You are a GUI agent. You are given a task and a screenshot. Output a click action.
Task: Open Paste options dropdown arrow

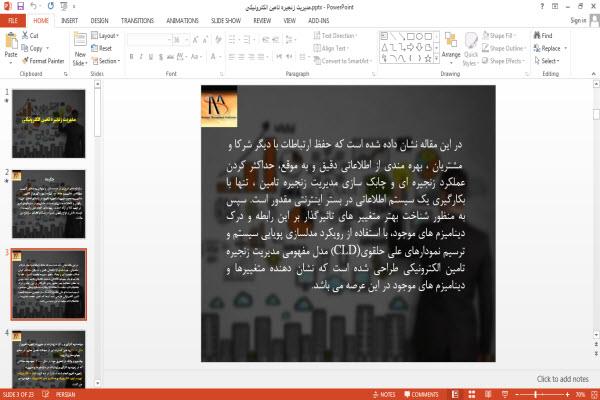(11, 63)
